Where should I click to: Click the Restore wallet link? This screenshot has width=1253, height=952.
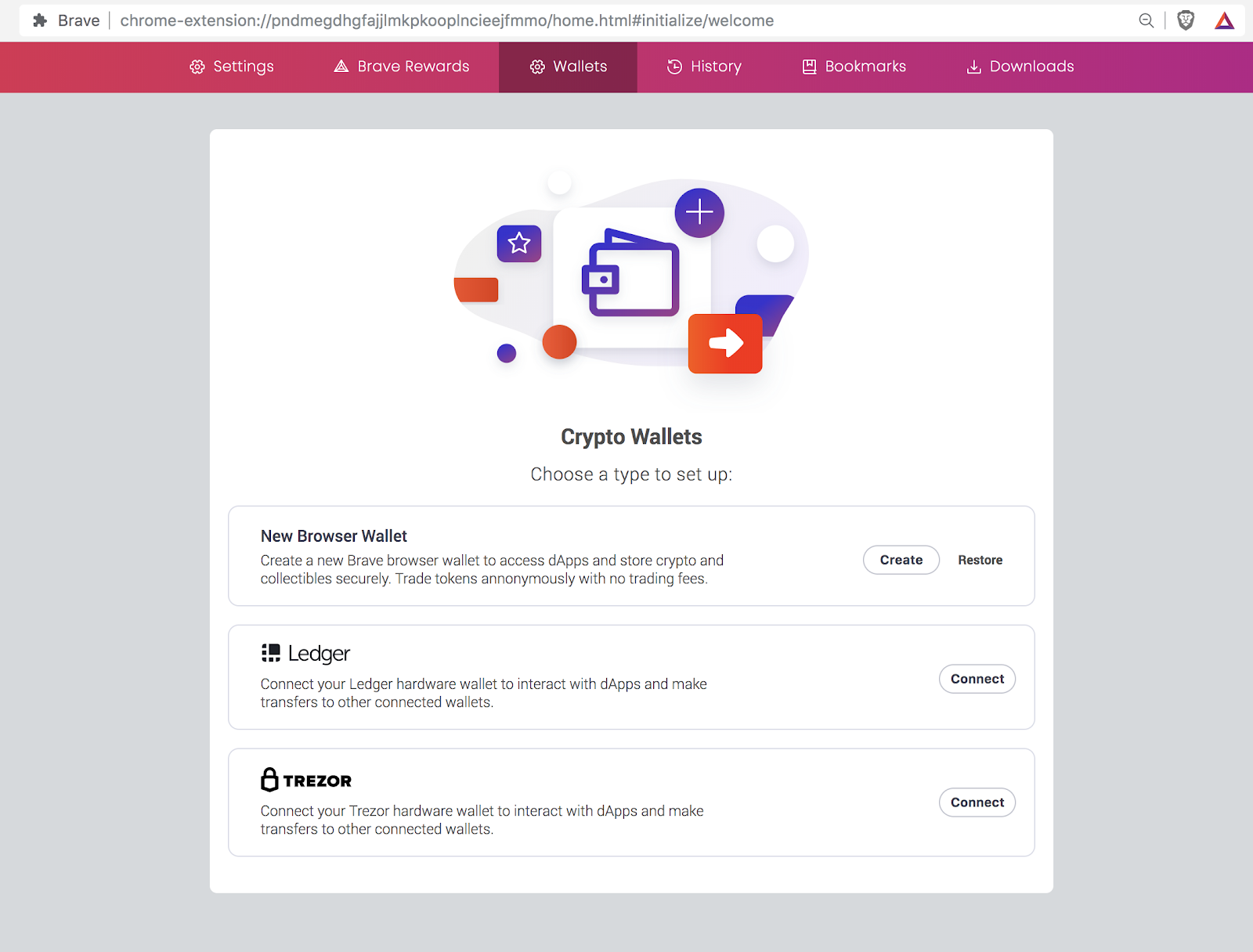pos(980,560)
